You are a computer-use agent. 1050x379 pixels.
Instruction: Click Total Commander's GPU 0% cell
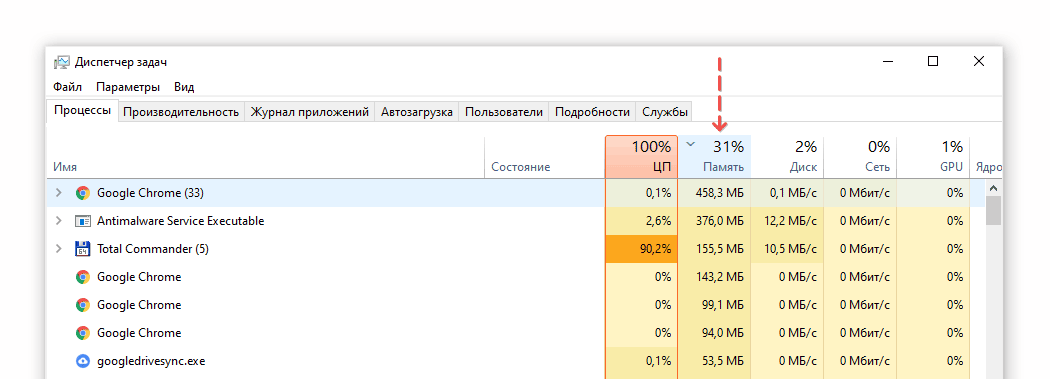click(933, 249)
